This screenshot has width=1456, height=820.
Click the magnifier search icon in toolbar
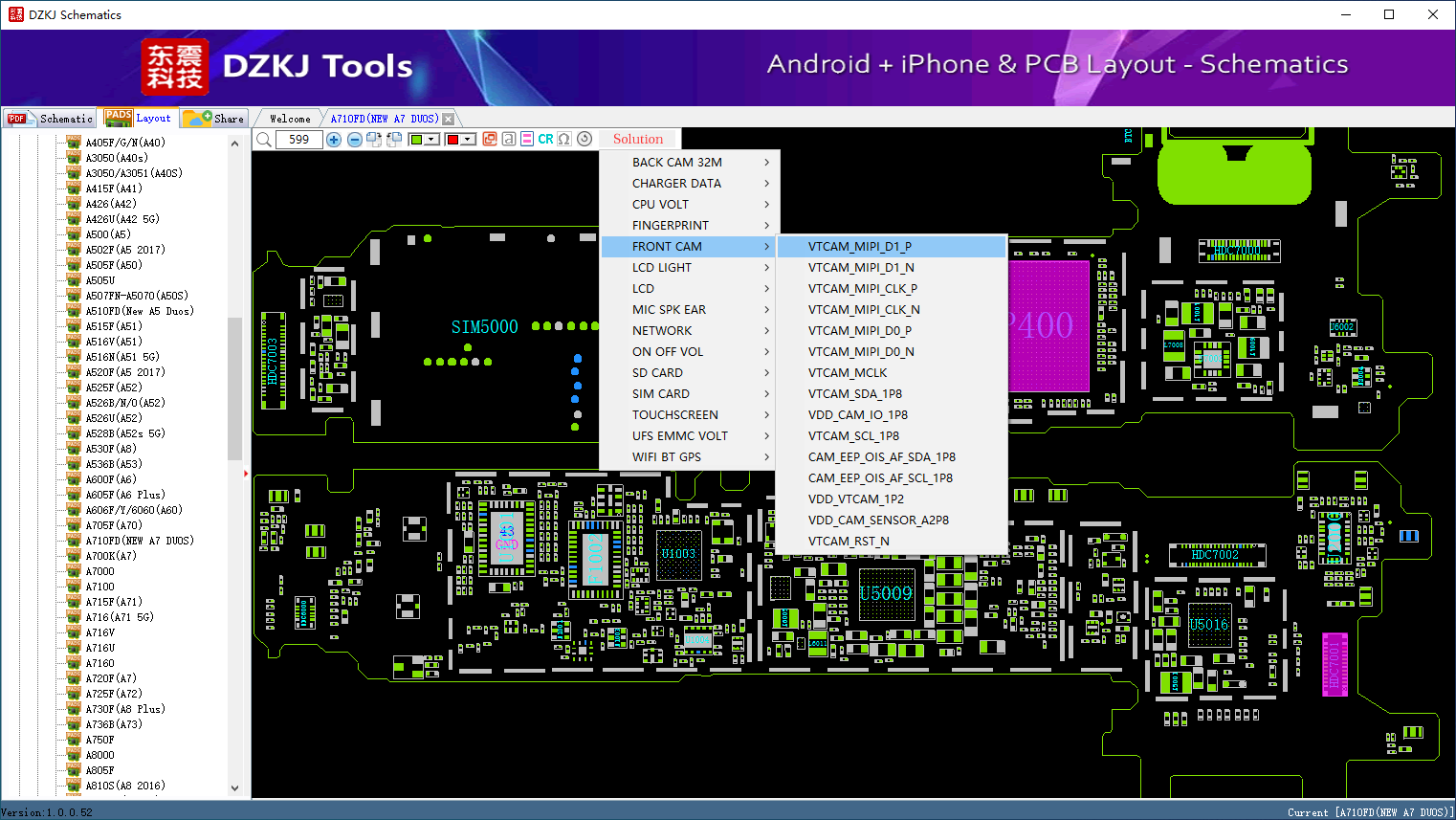(x=264, y=140)
